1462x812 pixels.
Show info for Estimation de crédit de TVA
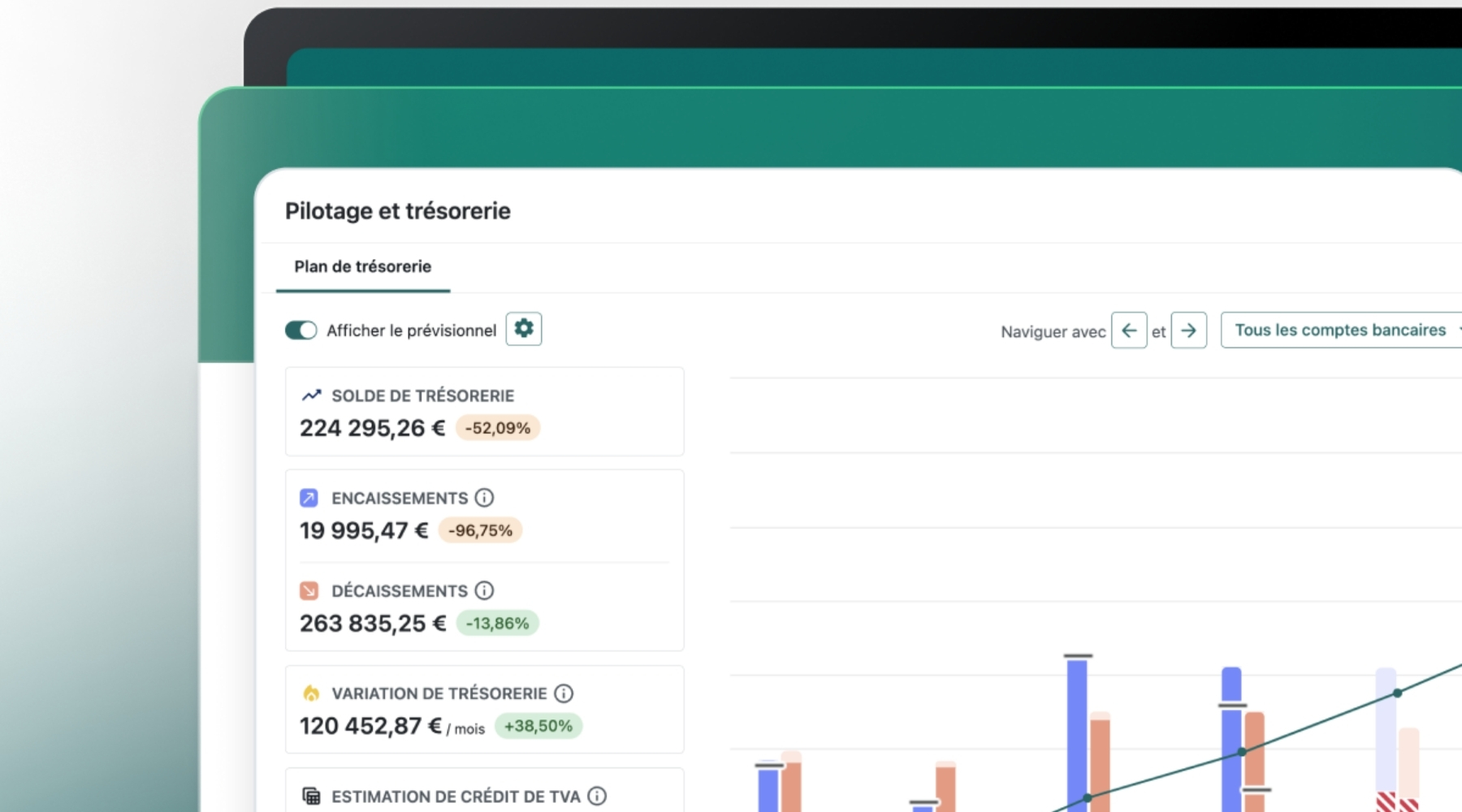point(597,796)
